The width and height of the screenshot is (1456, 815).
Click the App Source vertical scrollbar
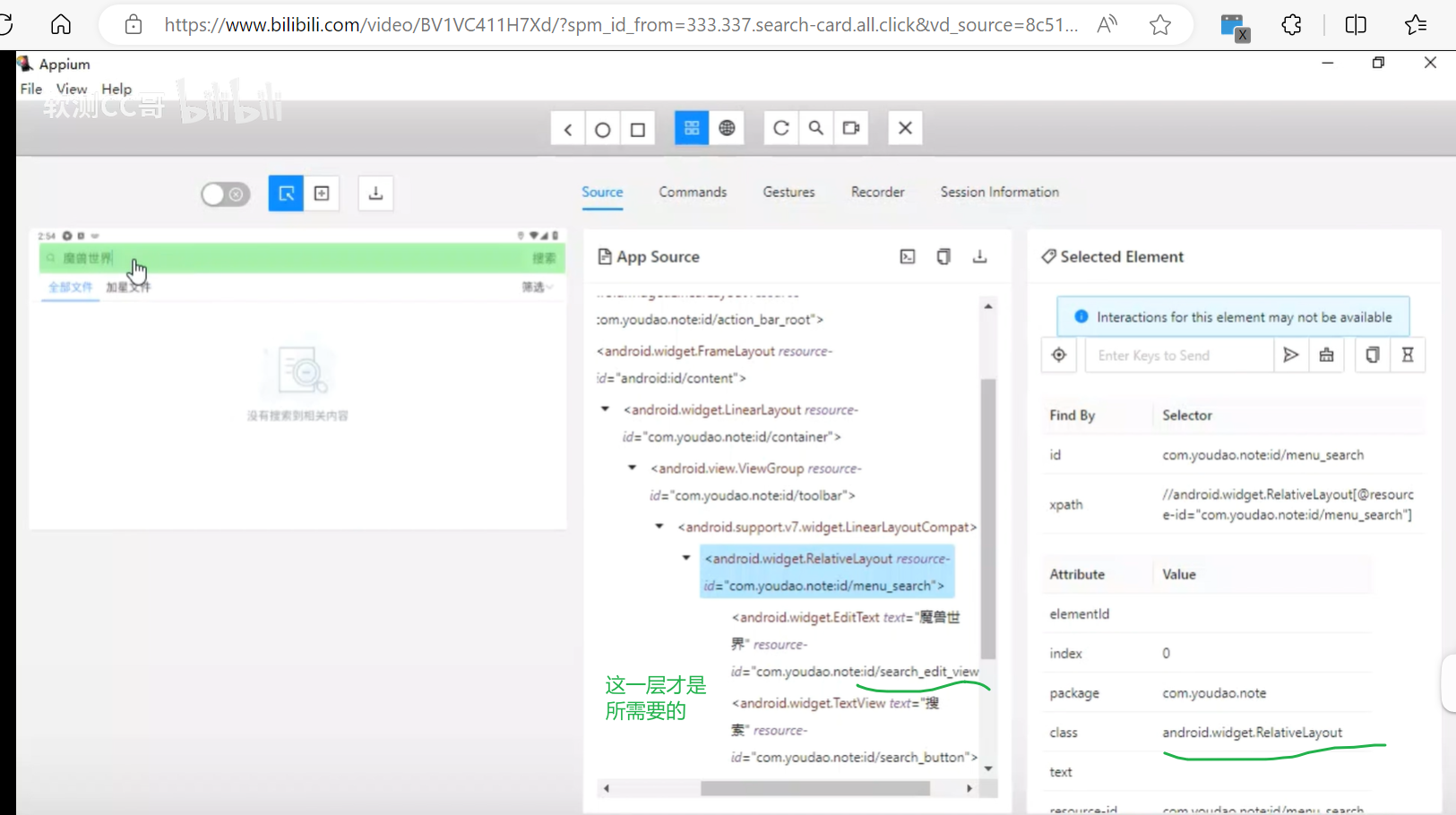(x=988, y=519)
